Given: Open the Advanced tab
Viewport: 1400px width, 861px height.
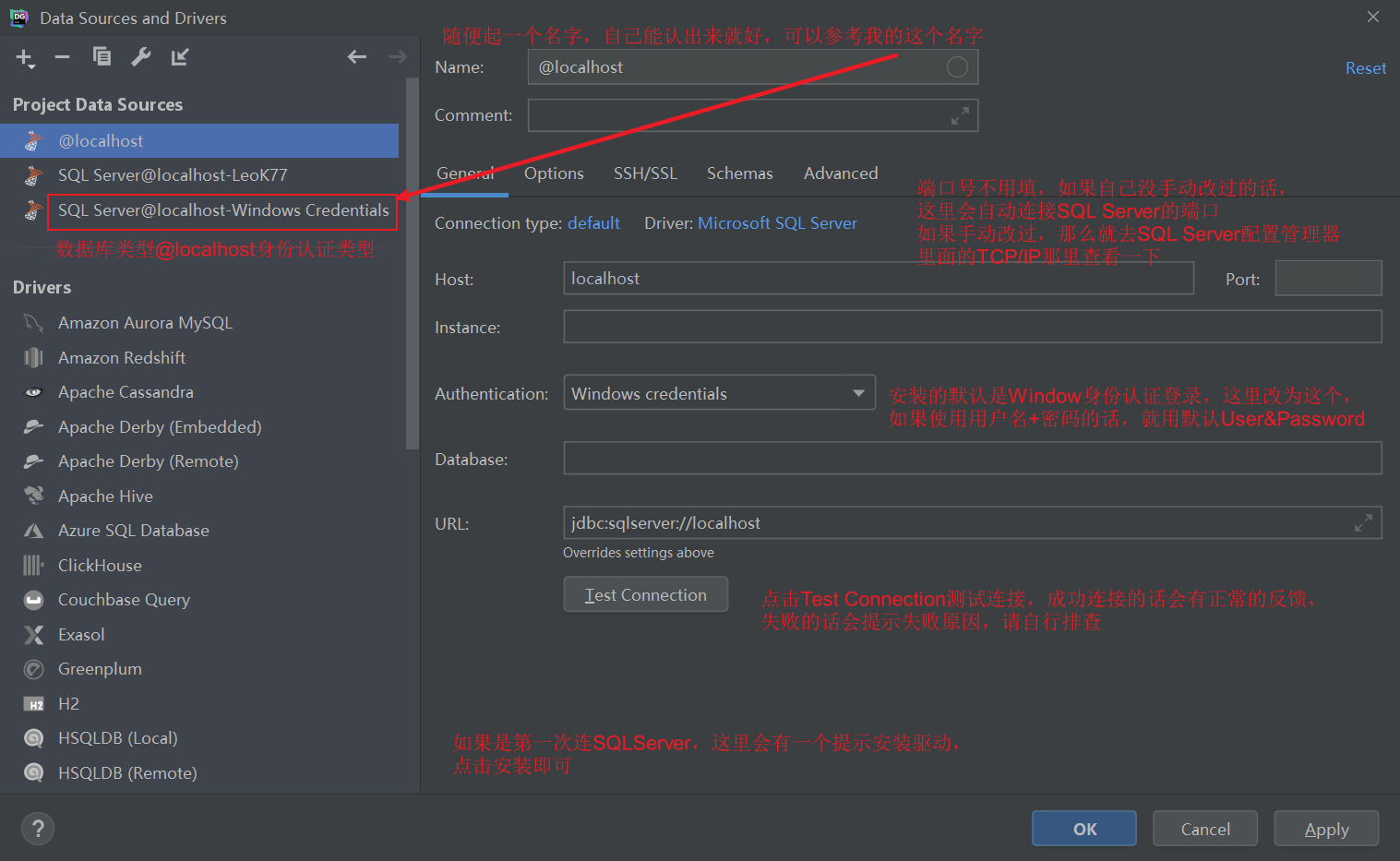Looking at the screenshot, I should click(x=841, y=173).
